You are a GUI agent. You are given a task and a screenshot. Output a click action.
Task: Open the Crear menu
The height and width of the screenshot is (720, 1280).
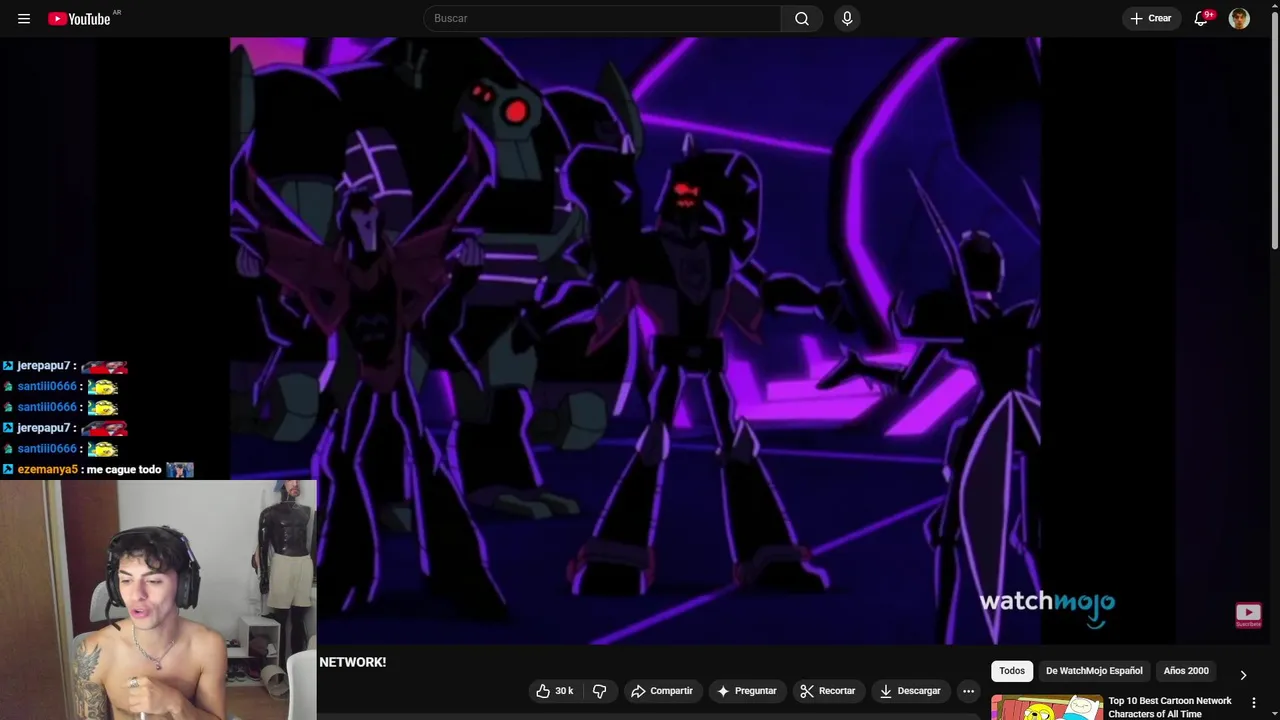tap(1151, 18)
